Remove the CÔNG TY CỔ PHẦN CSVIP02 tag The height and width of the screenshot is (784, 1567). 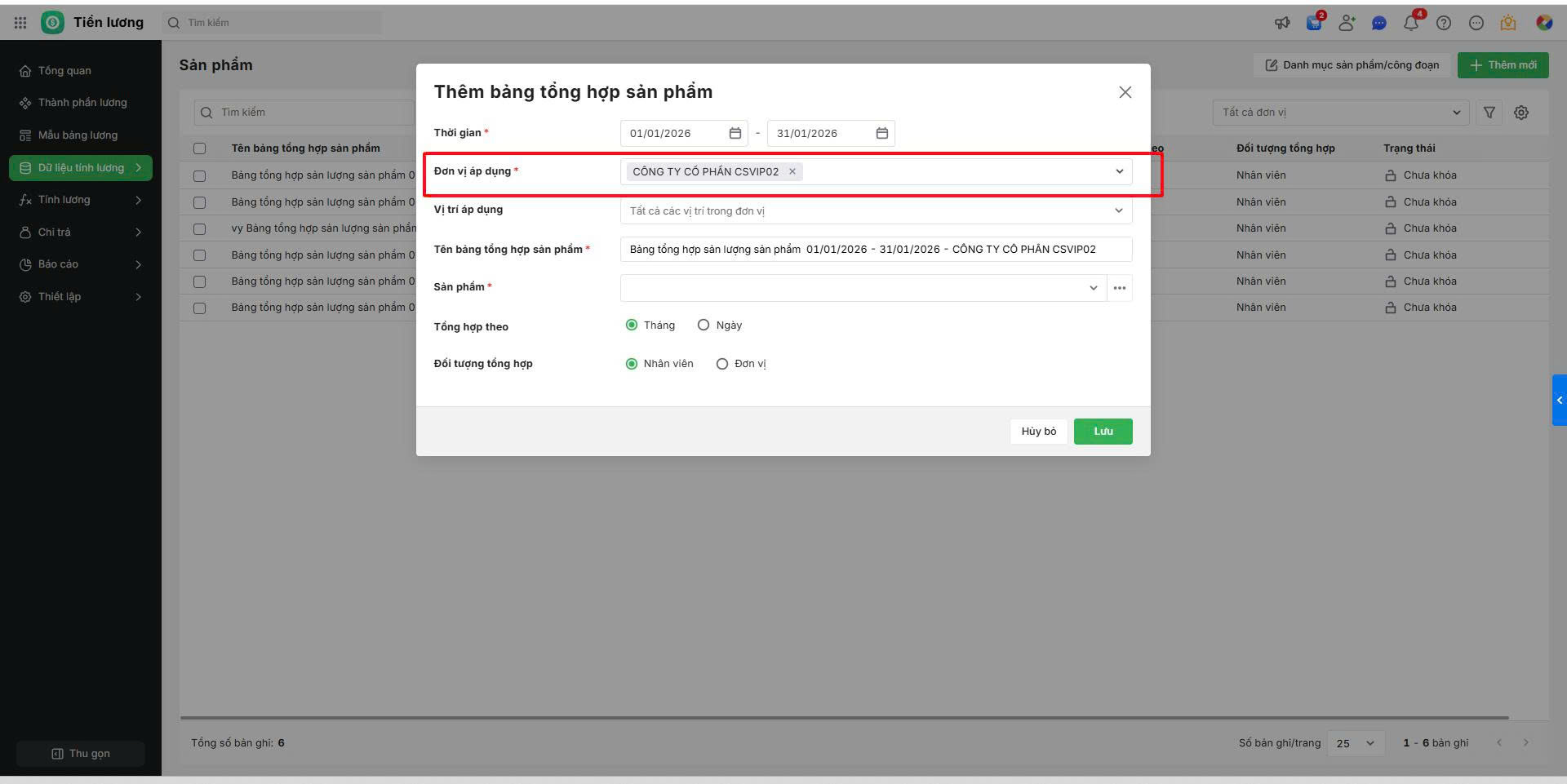[792, 171]
